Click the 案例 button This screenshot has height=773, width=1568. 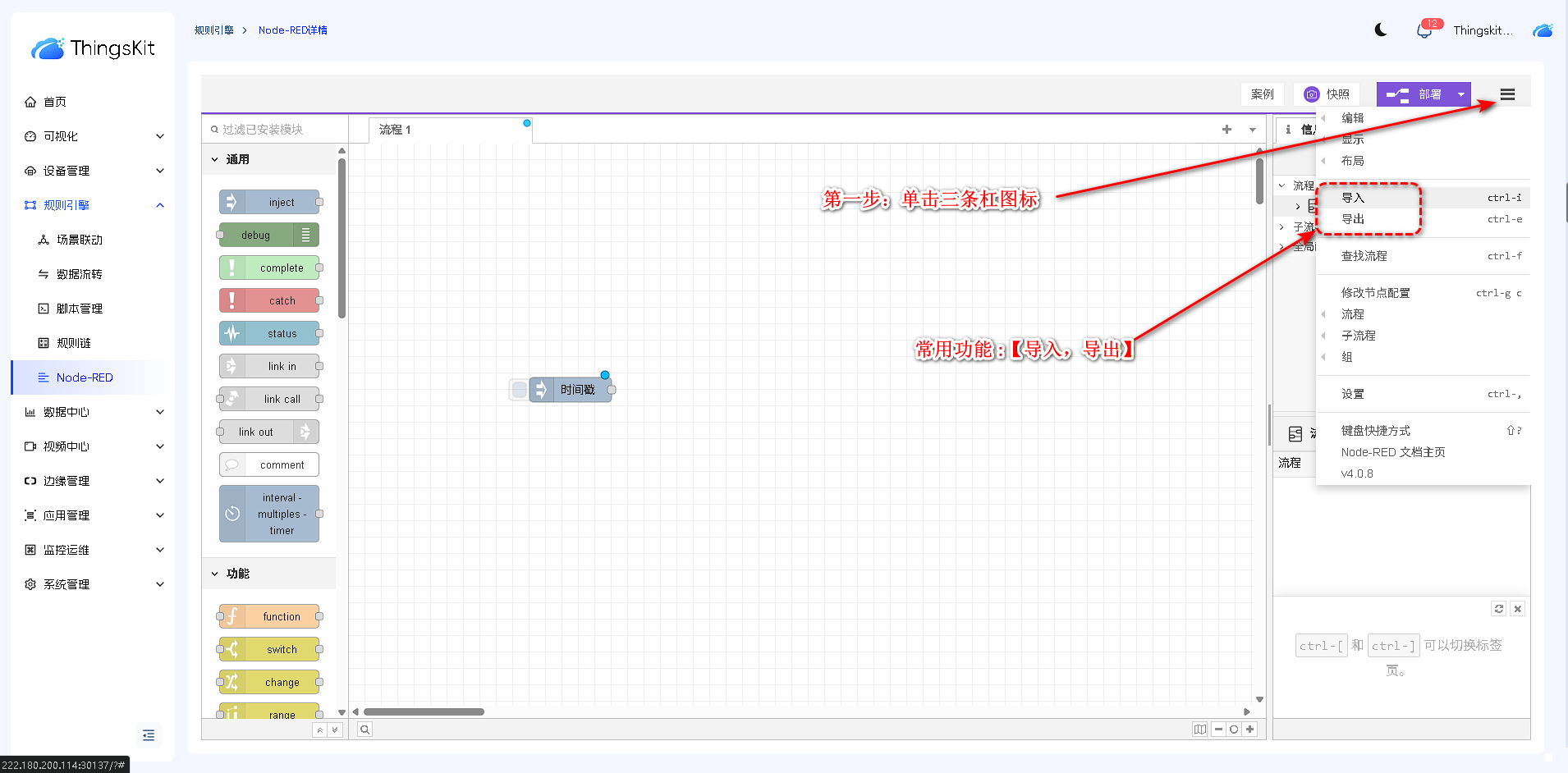(x=1262, y=94)
